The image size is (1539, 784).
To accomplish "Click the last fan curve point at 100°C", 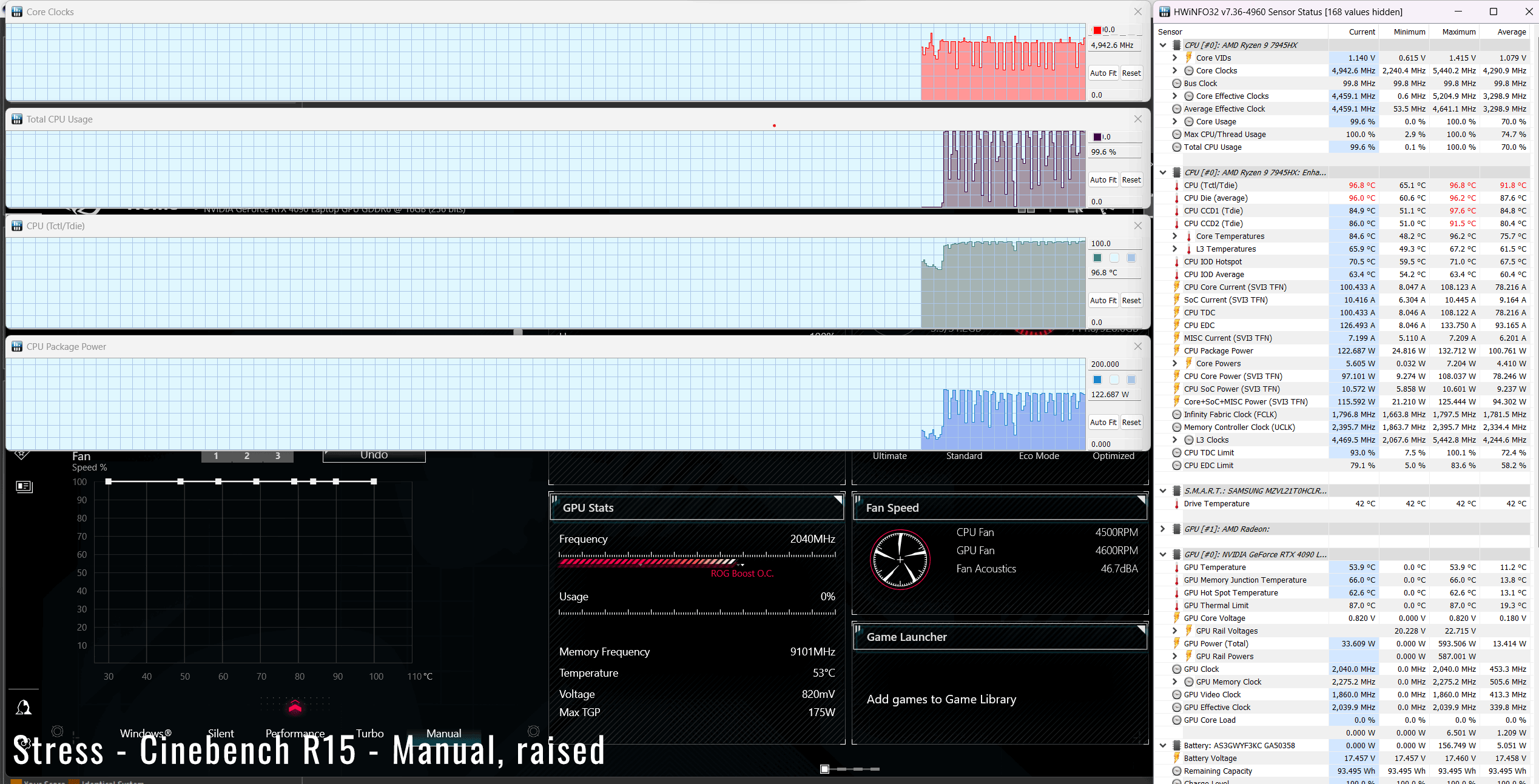I will point(374,481).
